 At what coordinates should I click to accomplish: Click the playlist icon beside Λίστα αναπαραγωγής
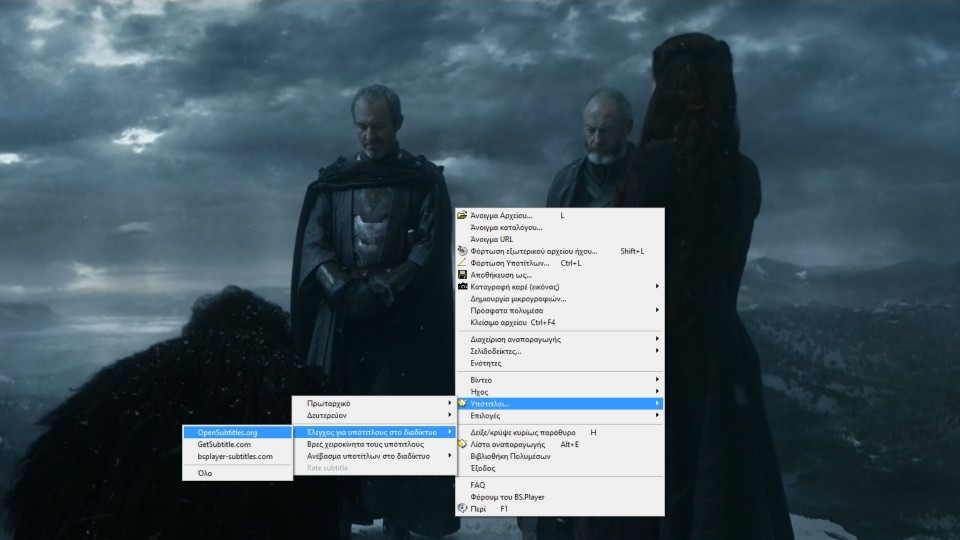(462, 444)
